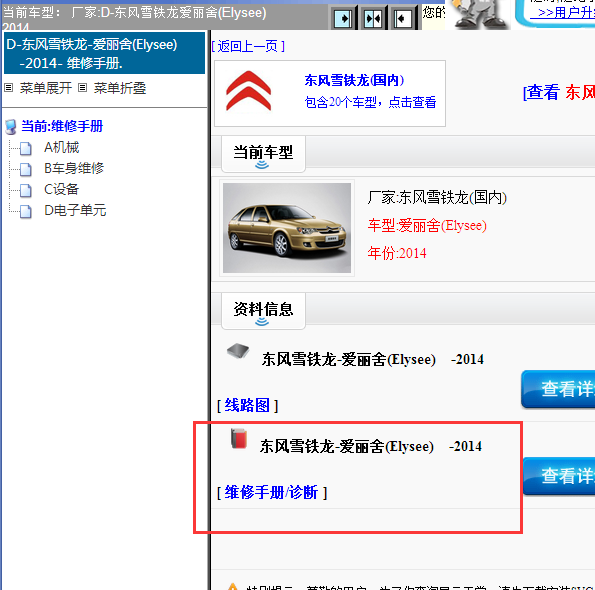Click the document icon next to A机械
Image resolution: width=595 pixels, height=590 pixels.
(x=25, y=148)
